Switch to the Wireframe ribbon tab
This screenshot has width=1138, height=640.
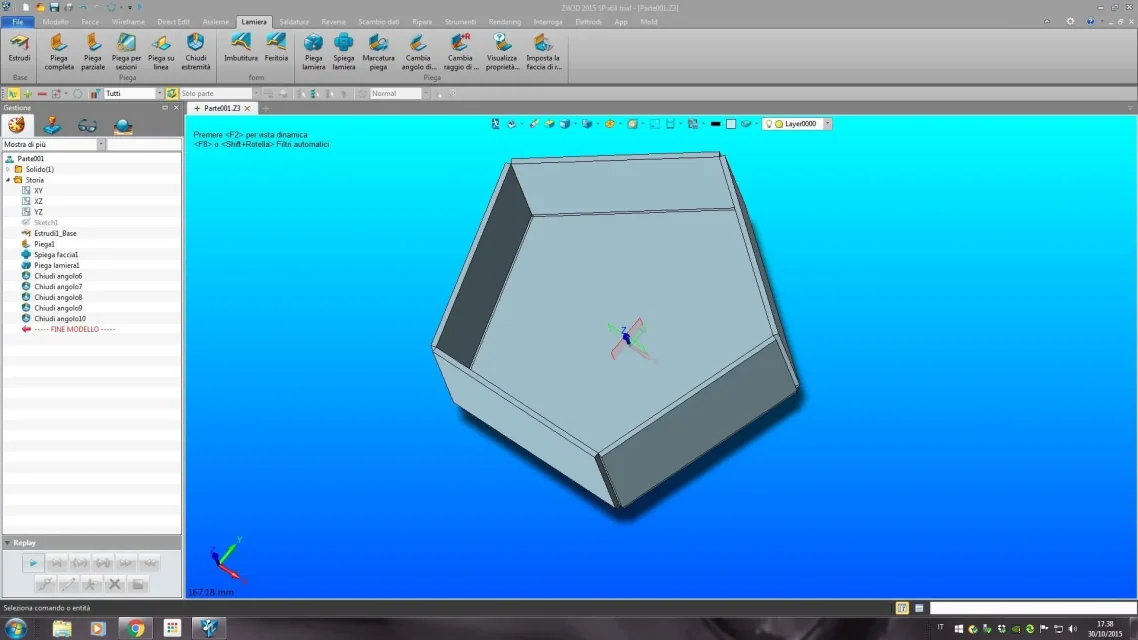click(128, 22)
